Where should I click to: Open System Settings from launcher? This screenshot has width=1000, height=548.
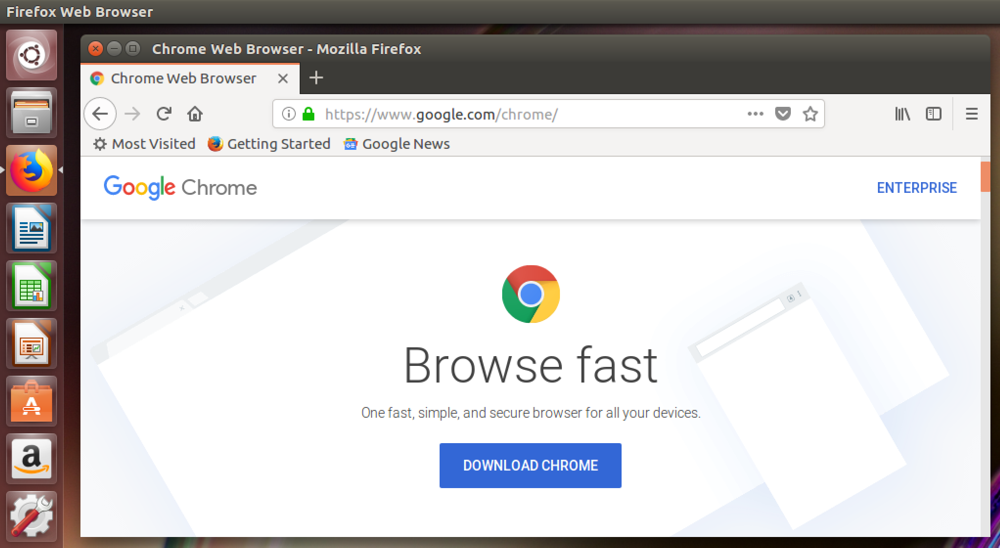point(31,516)
